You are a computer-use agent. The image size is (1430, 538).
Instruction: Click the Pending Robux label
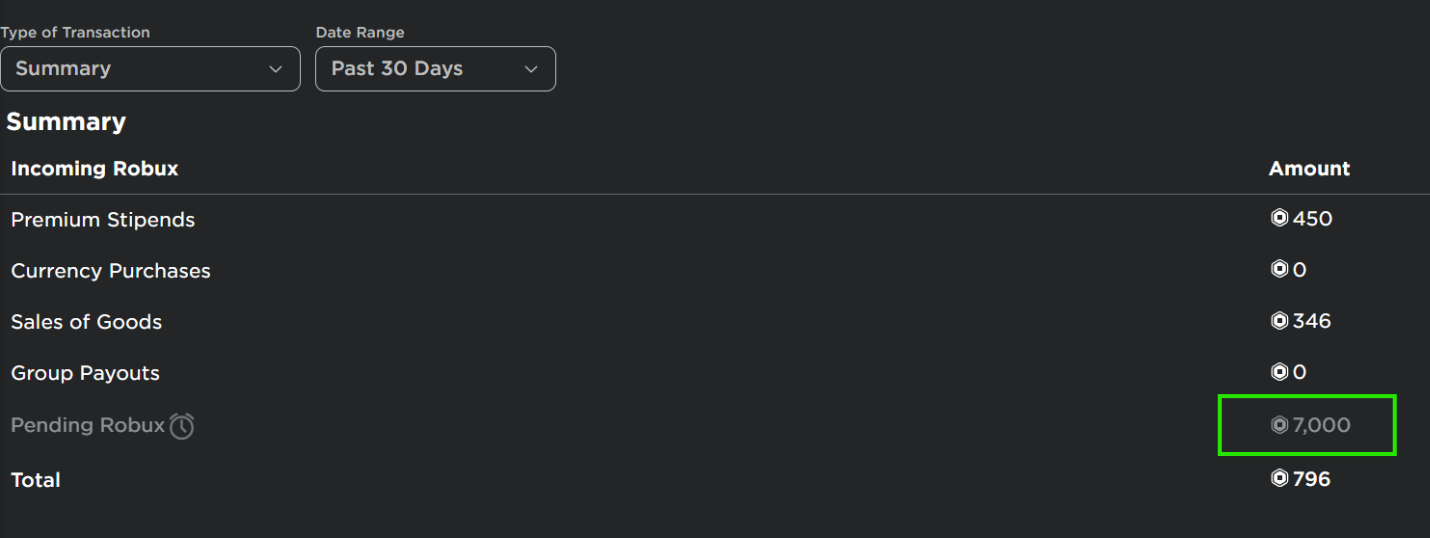pyautogui.click(x=88, y=425)
